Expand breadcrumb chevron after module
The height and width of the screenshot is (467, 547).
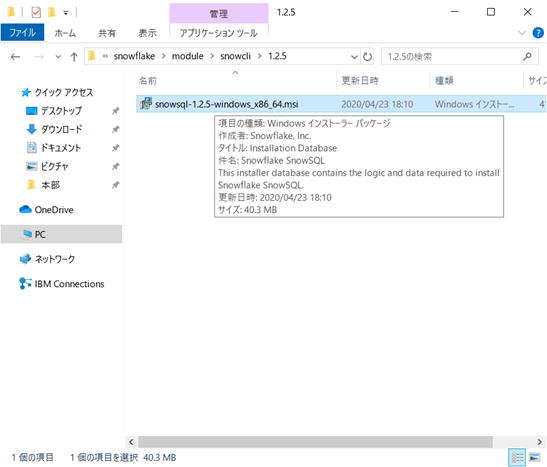tap(212, 56)
